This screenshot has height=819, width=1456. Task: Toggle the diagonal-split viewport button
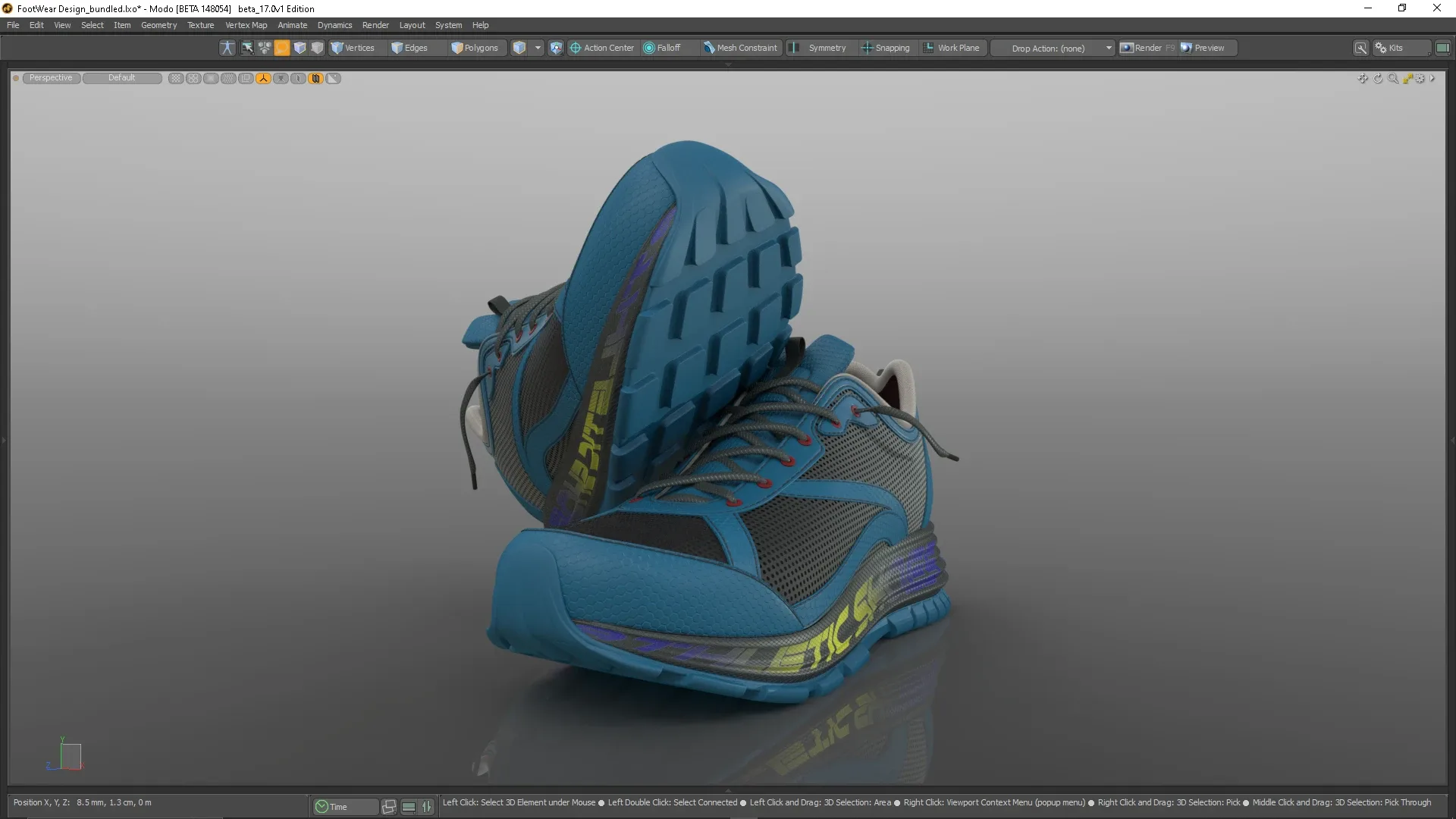[x=333, y=78]
